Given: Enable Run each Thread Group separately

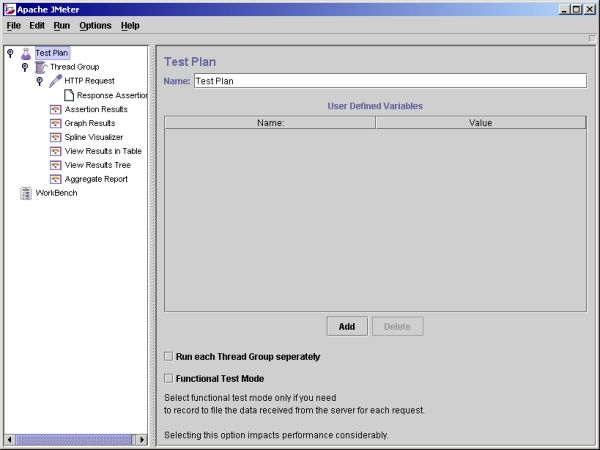Looking at the screenshot, I should (x=168, y=356).
